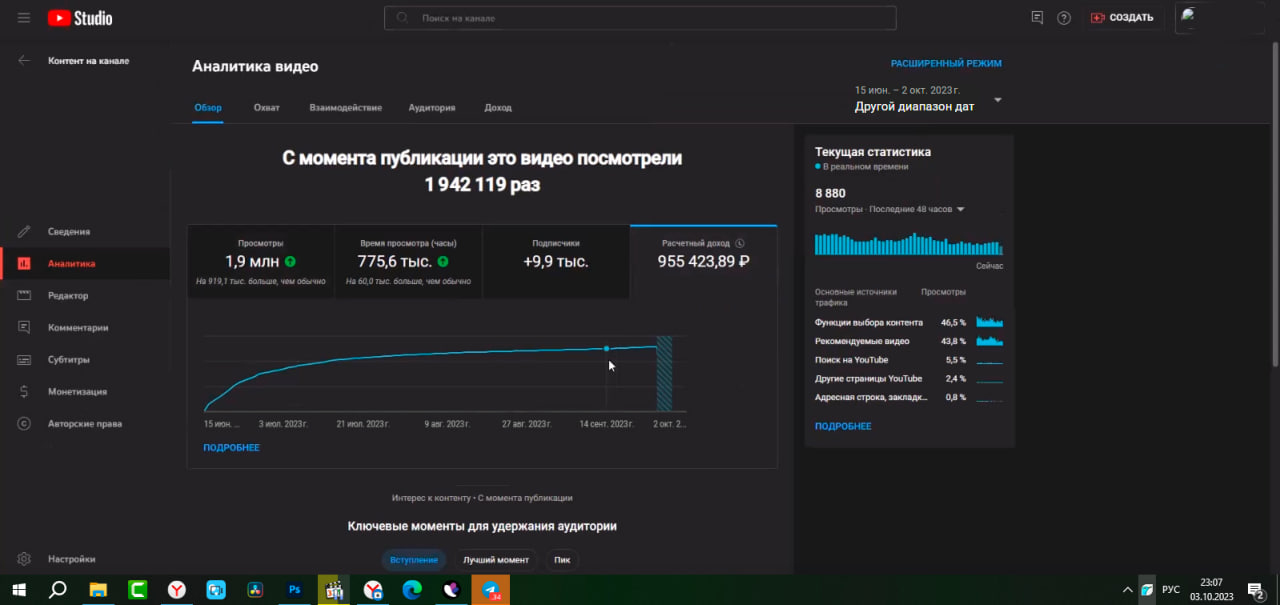Screen dimensions: 1280x605
Task: Go to Субтитры in the sidebar
Action: (68, 359)
